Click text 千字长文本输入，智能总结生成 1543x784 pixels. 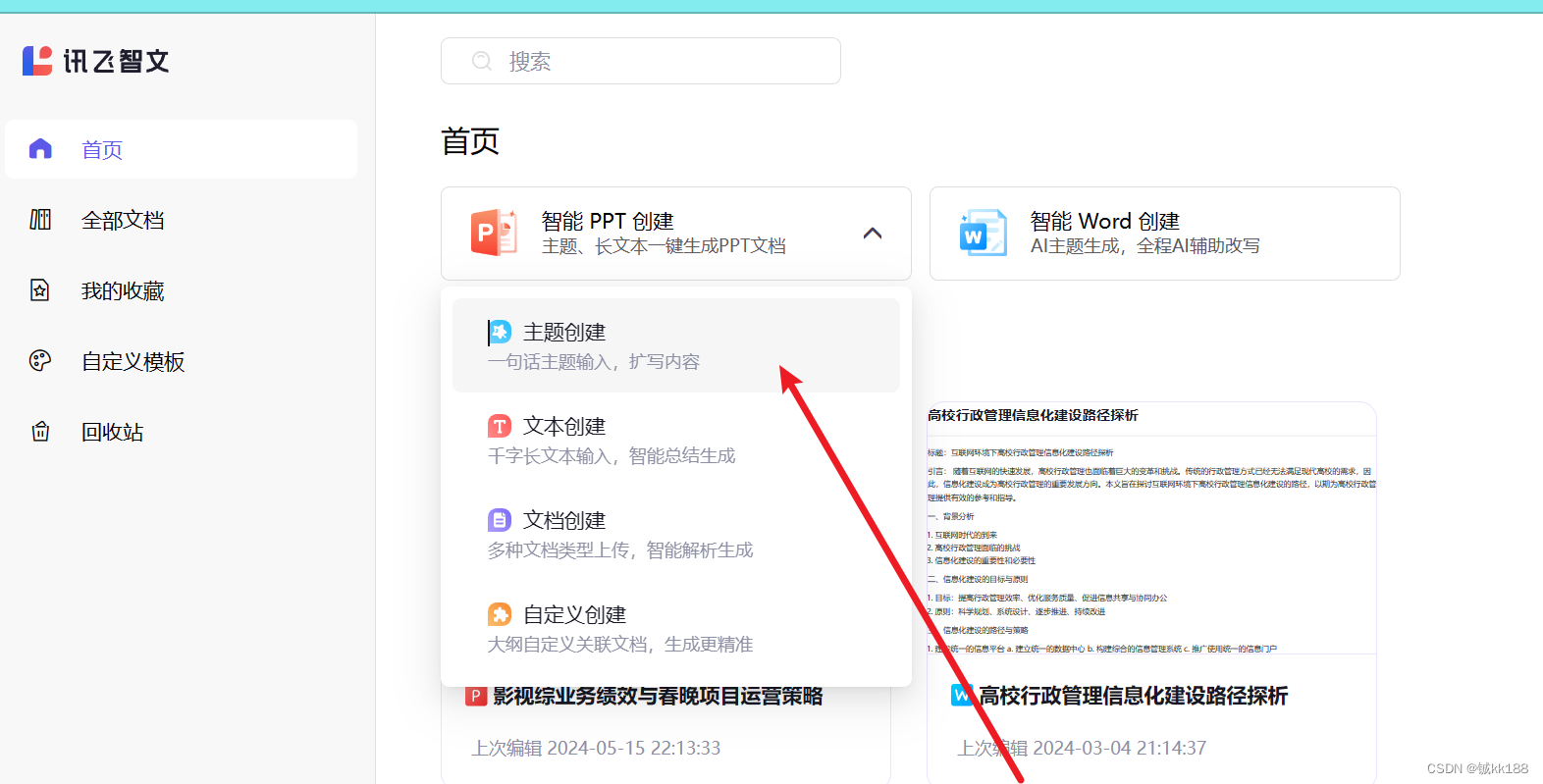[612, 456]
